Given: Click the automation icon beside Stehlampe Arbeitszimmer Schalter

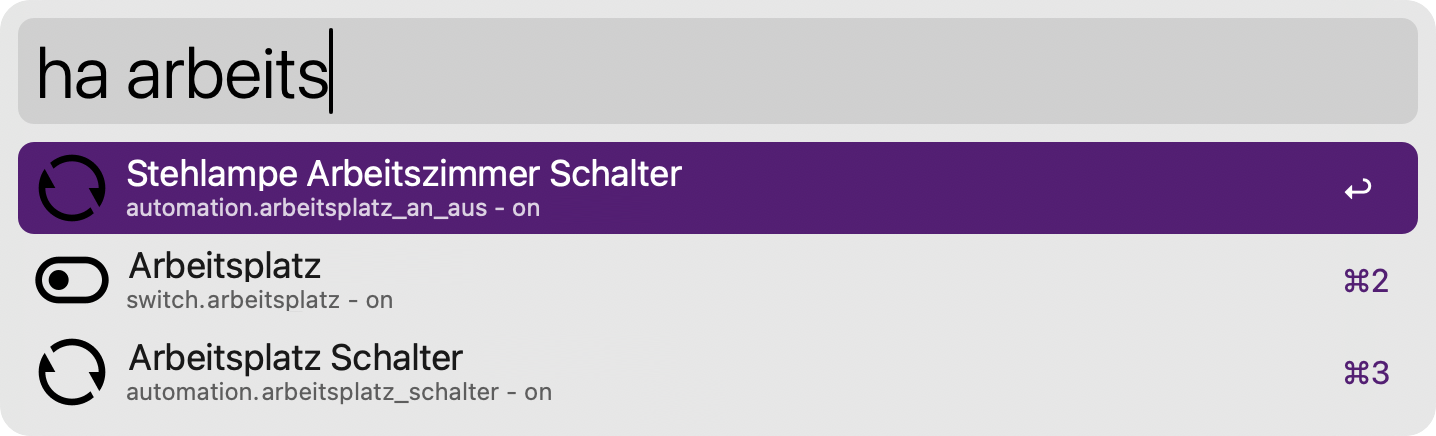Looking at the screenshot, I should point(71,188).
